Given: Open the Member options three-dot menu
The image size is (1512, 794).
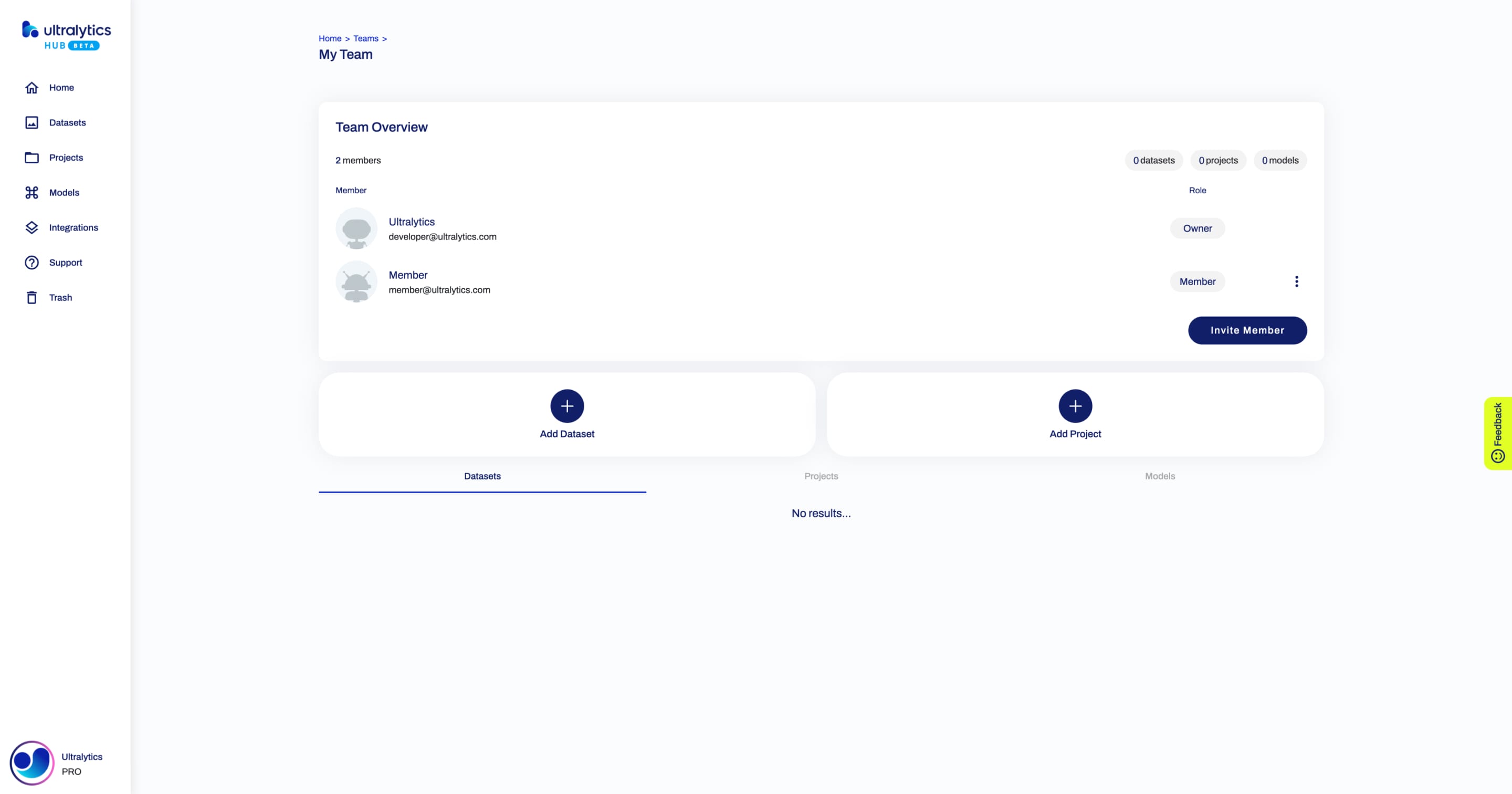Looking at the screenshot, I should [x=1297, y=281].
